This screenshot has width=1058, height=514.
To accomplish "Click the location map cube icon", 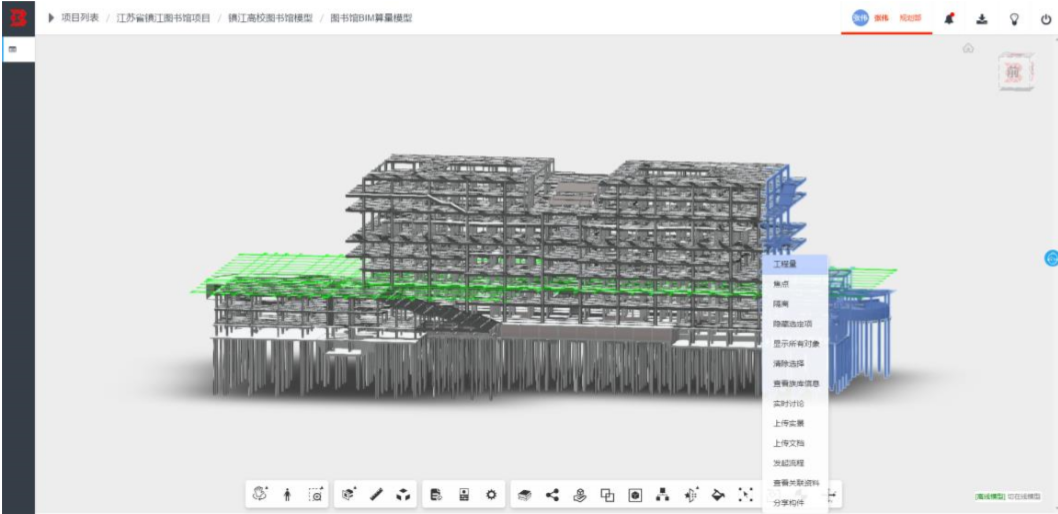I will click(x=580, y=495).
